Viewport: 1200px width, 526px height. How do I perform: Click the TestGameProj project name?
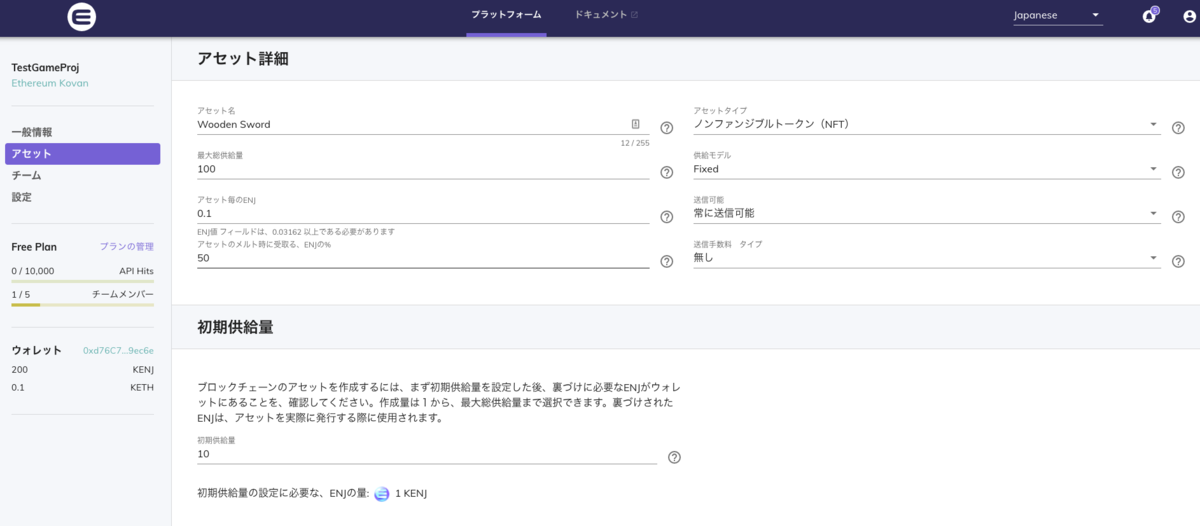pyautogui.click(x=45, y=67)
